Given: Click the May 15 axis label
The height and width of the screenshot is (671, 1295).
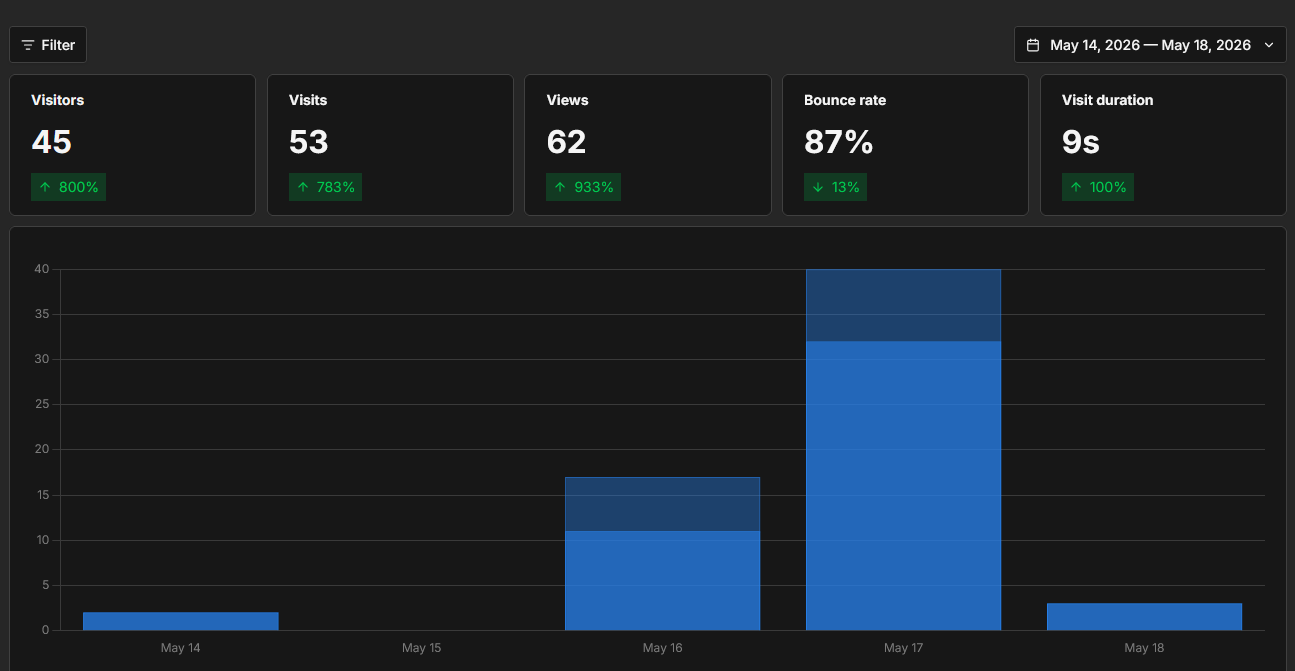Looking at the screenshot, I should 421,648.
